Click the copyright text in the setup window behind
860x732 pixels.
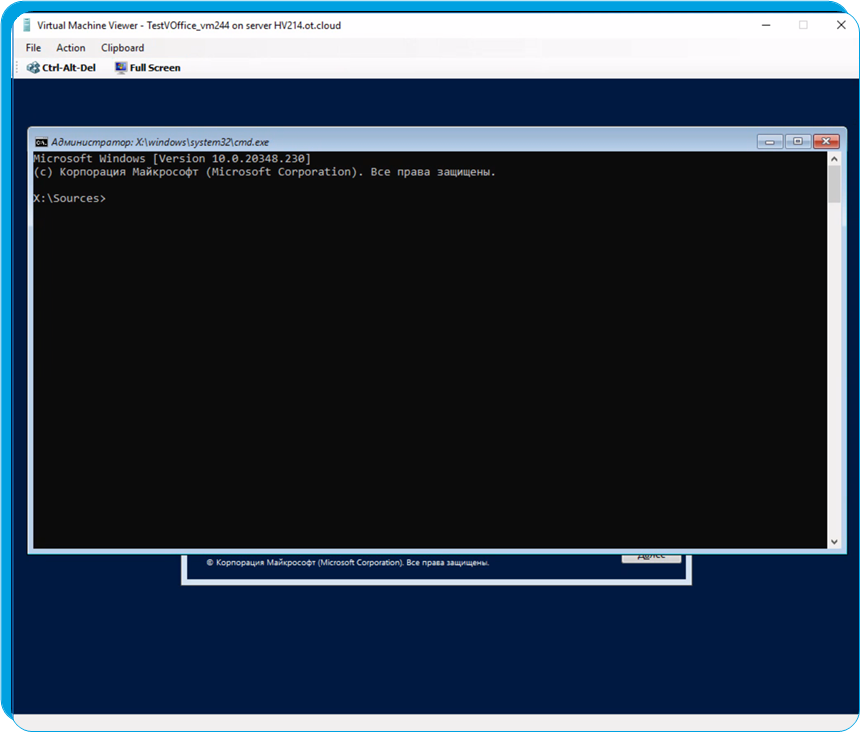(348, 563)
